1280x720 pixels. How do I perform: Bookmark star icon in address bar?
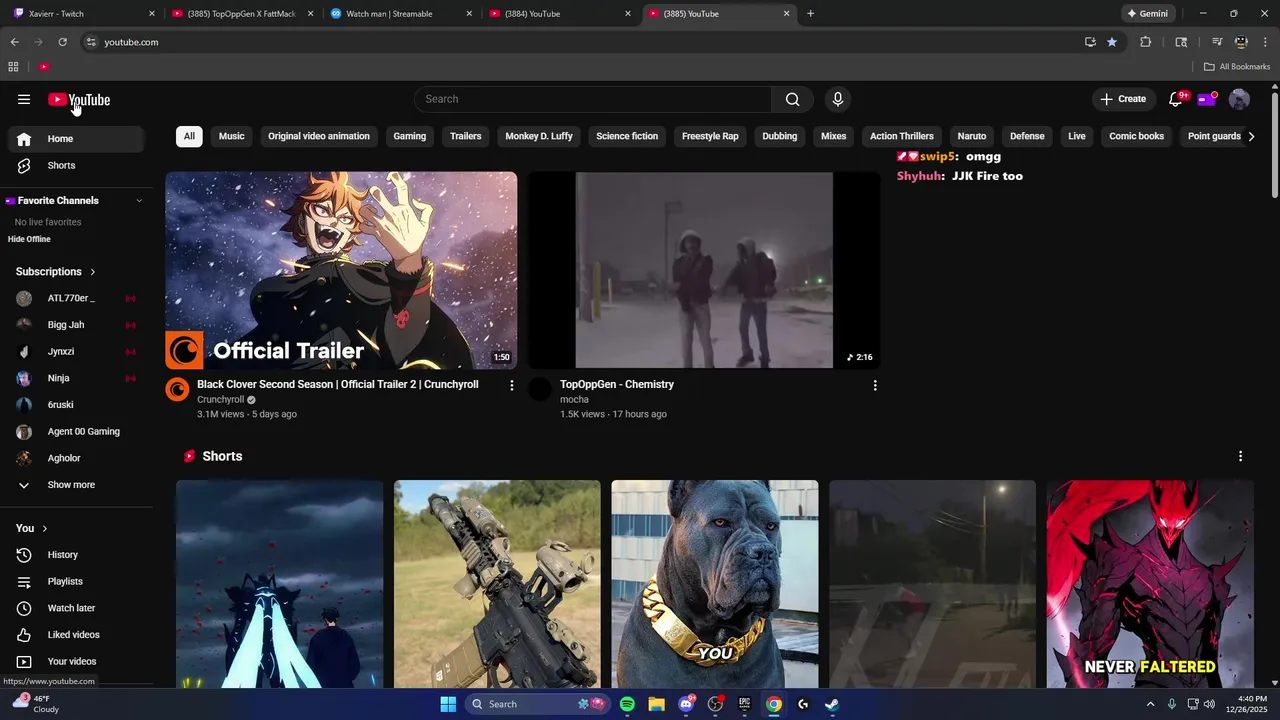coord(1112,42)
